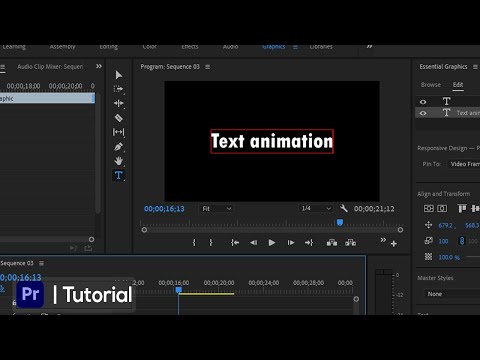Expand hidden panels in Audio Clip Mixer group

point(99,66)
